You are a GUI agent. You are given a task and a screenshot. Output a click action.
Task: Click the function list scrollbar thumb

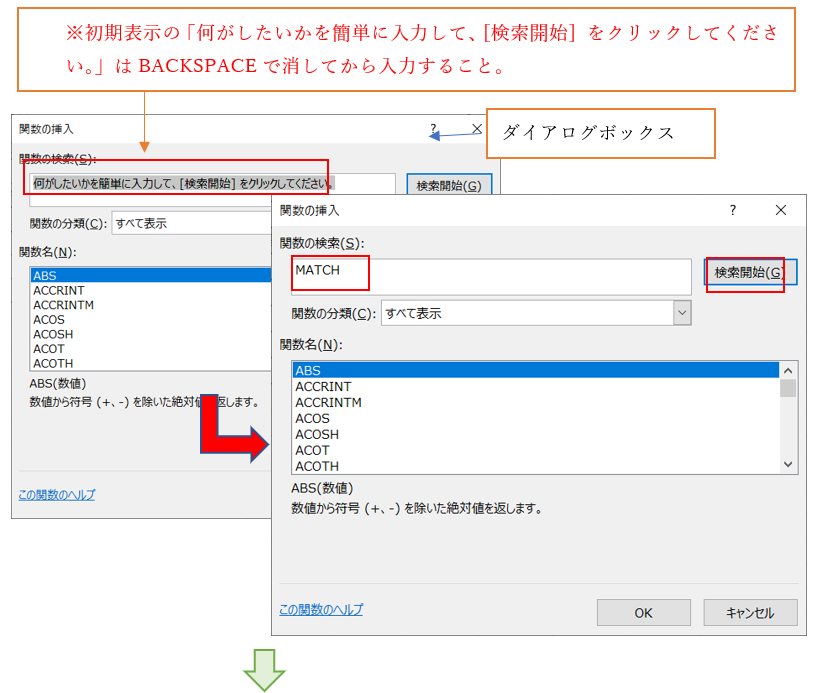pos(788,389)
